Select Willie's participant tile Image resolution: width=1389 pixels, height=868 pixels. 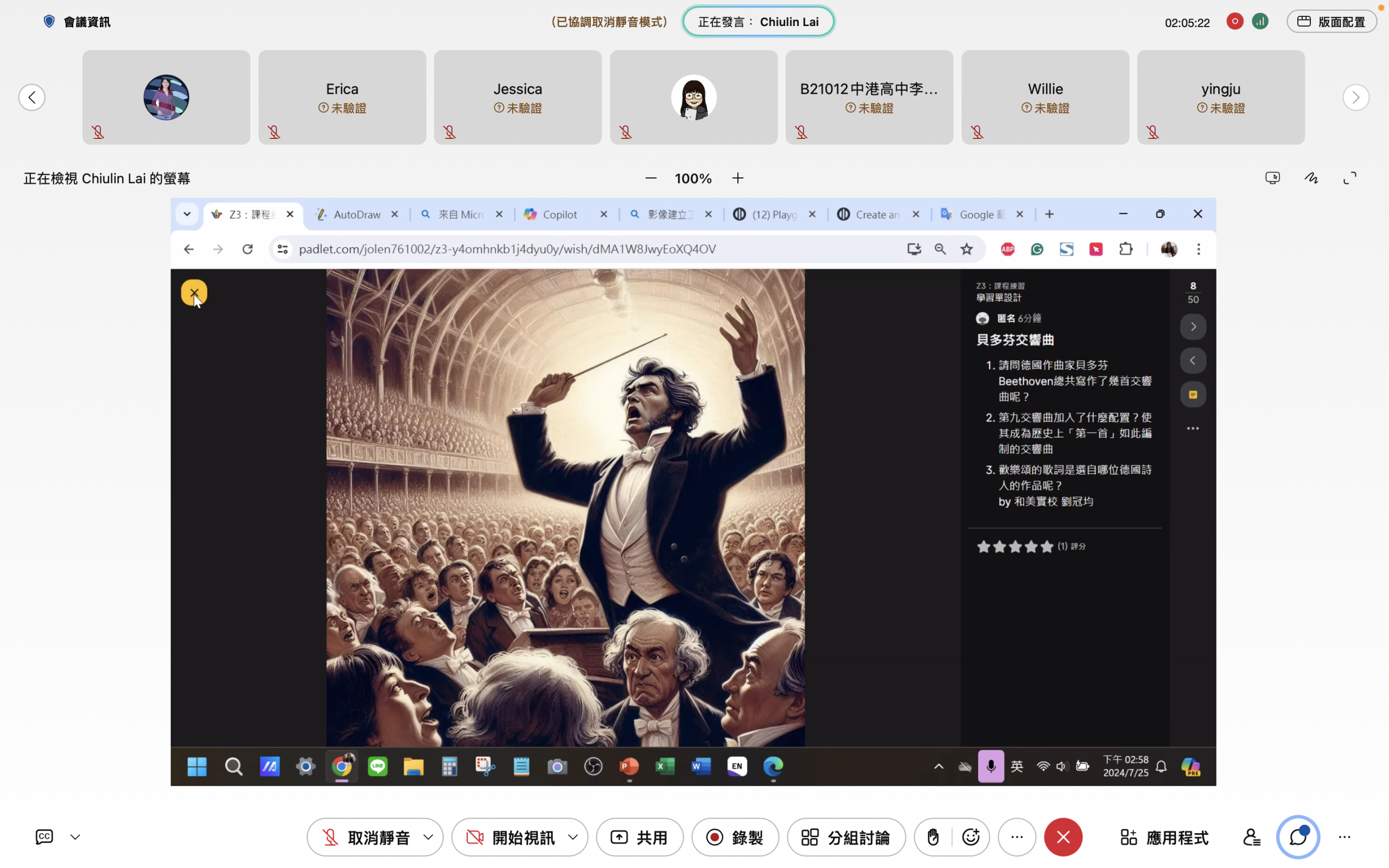(1044, 97)
